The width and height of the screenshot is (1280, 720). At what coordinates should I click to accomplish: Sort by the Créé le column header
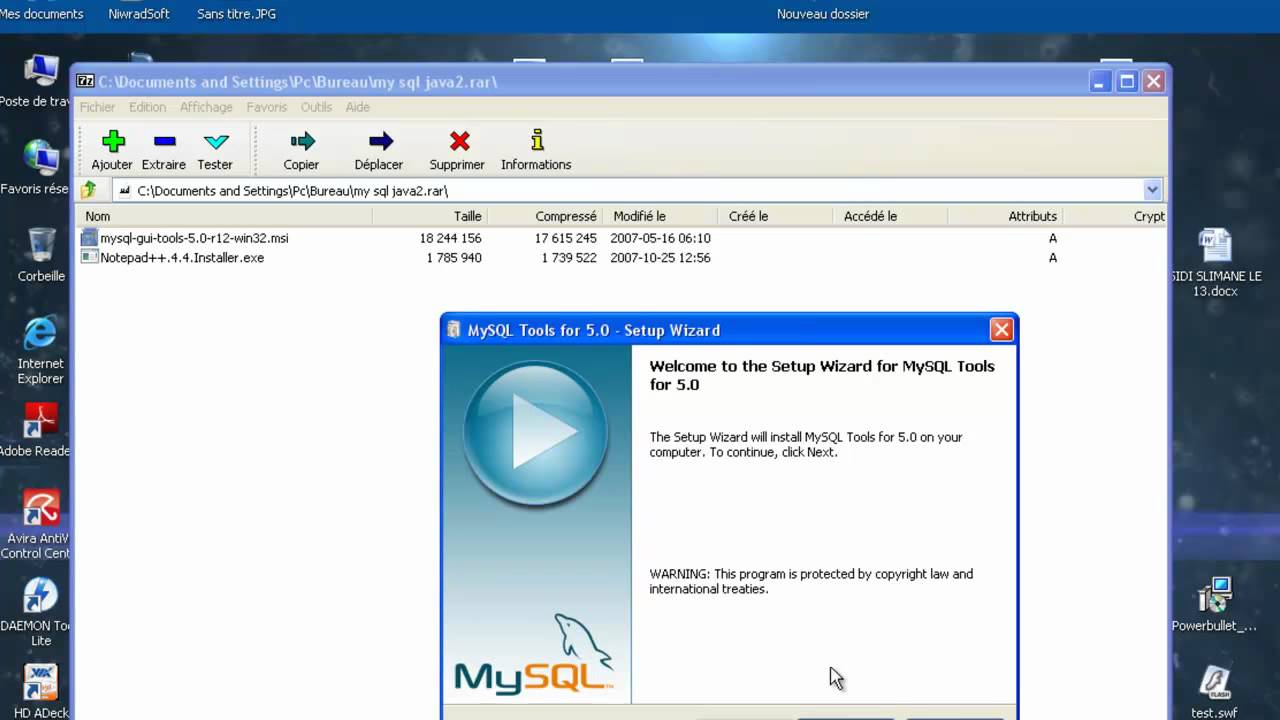tap(775, 216)
